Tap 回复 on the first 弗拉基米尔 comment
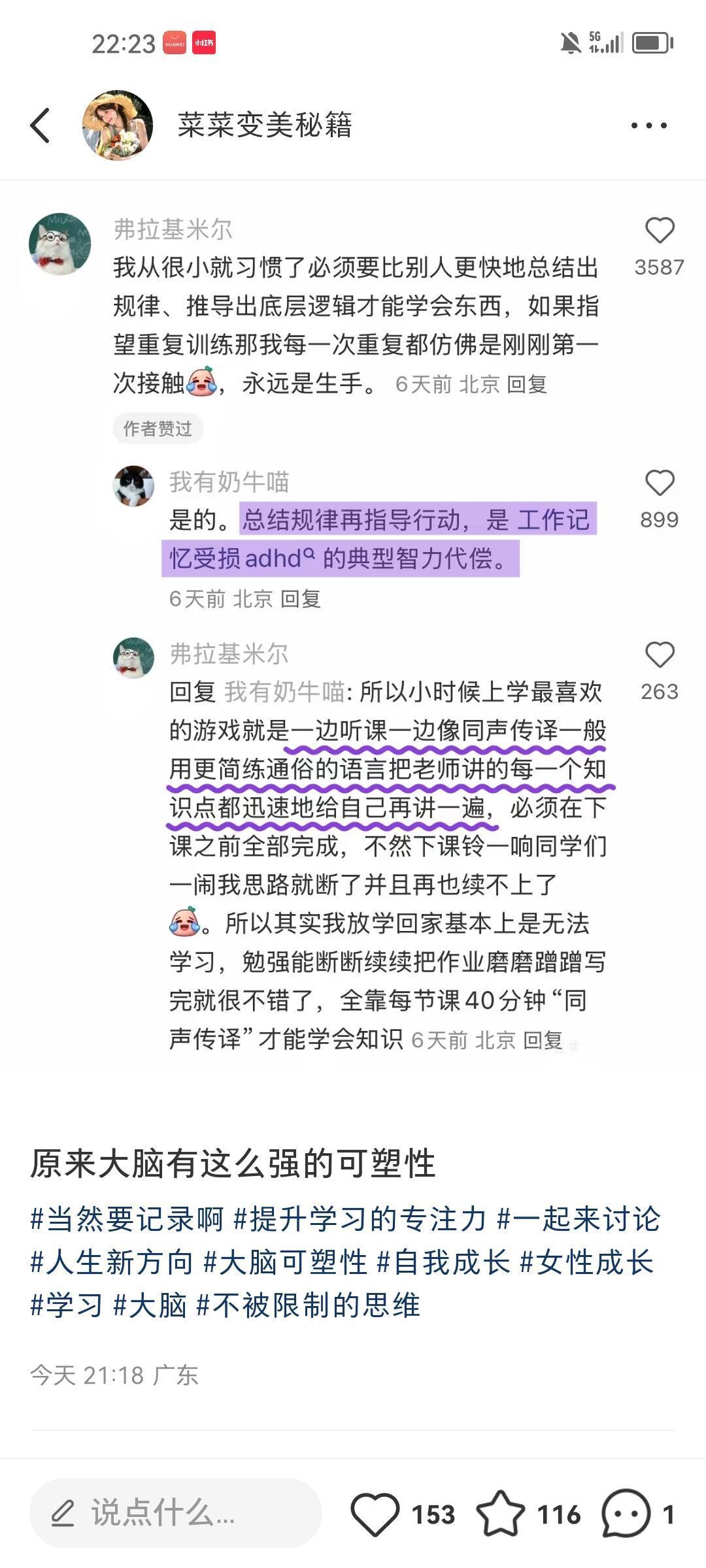 [x=527, y=384]
